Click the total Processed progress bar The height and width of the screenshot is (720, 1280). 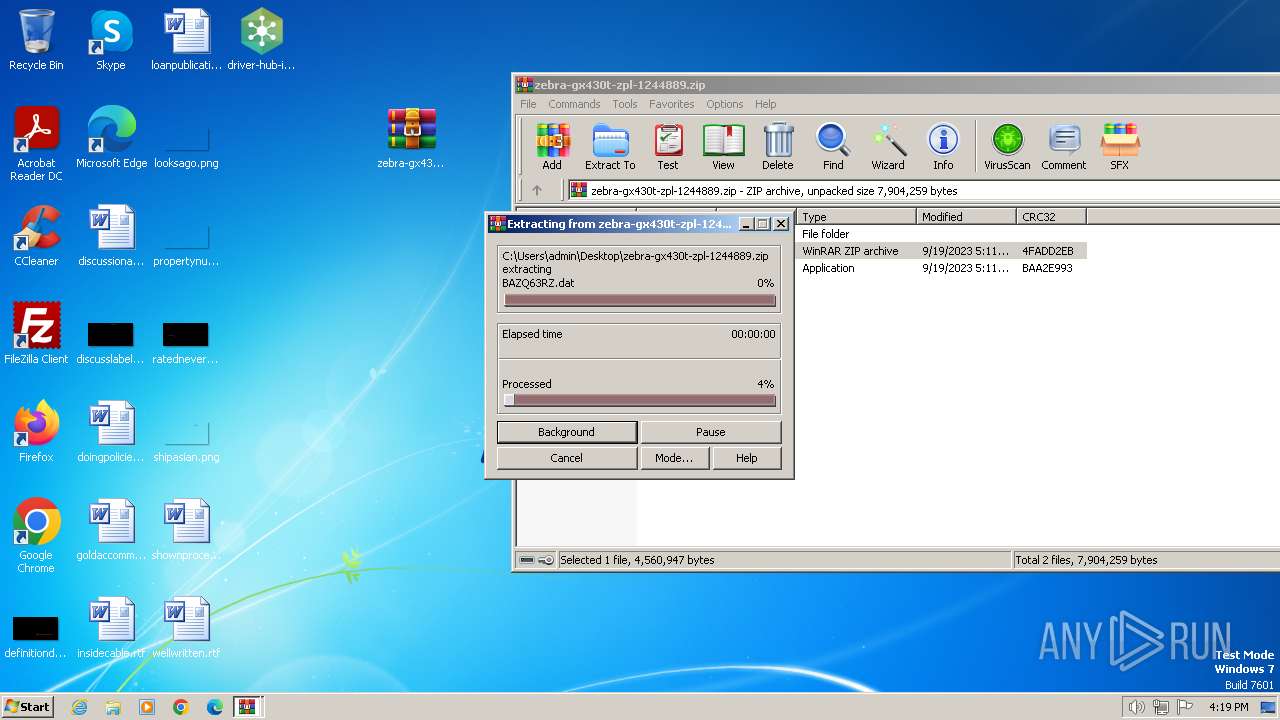(x=640, y=400)
